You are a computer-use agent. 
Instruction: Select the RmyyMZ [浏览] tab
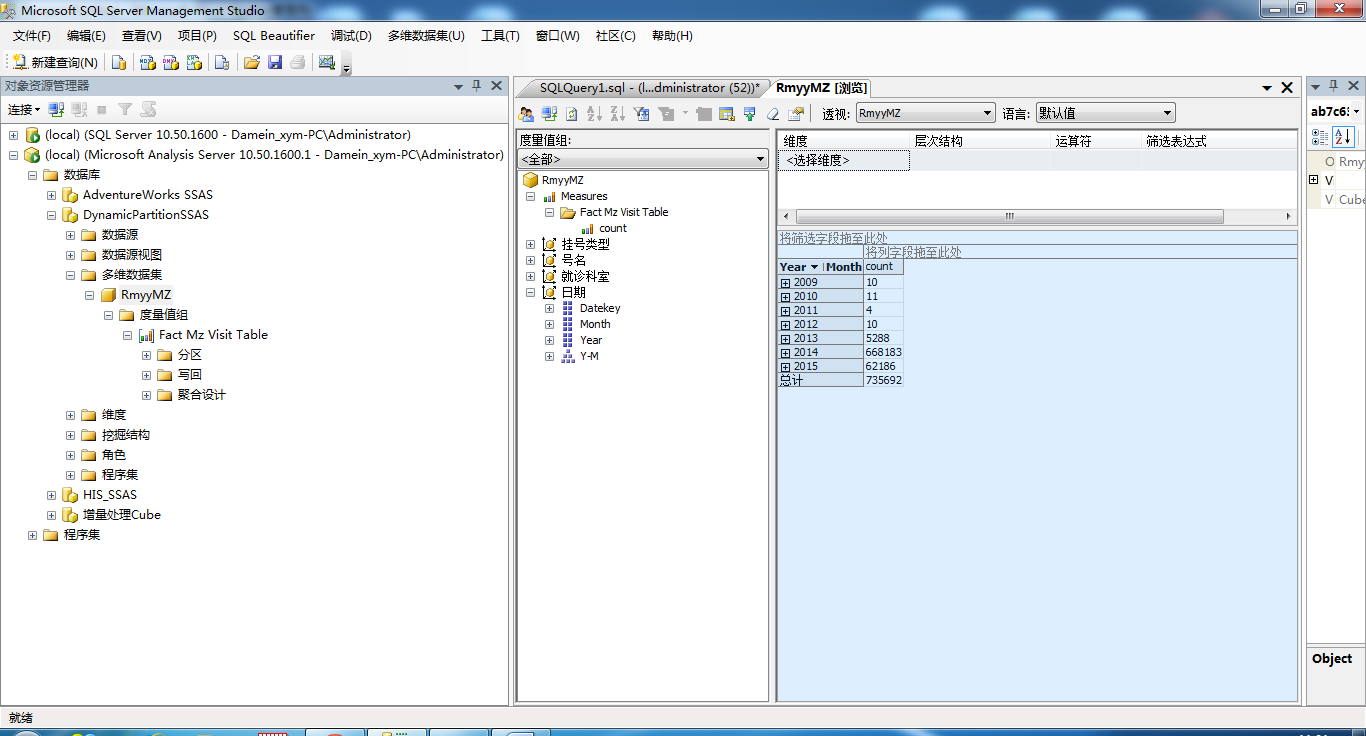pyautogui.click(x=822, y=88)
